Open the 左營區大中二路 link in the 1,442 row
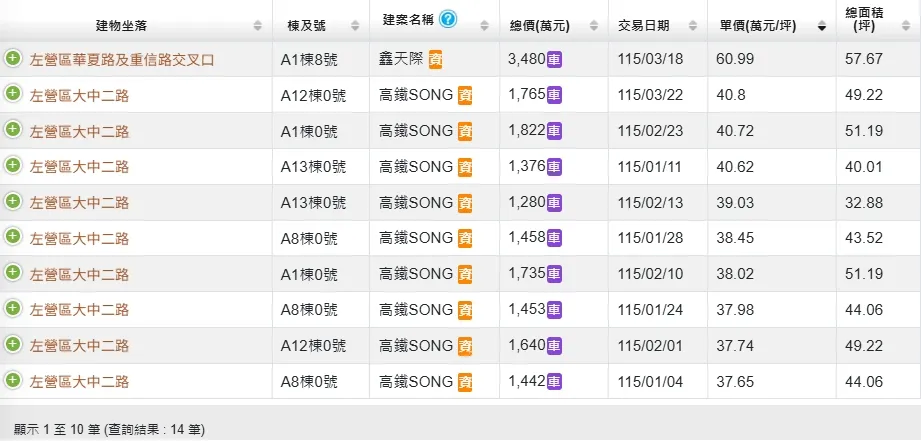Viewport: 921px width, 441px height. [79, 382]
